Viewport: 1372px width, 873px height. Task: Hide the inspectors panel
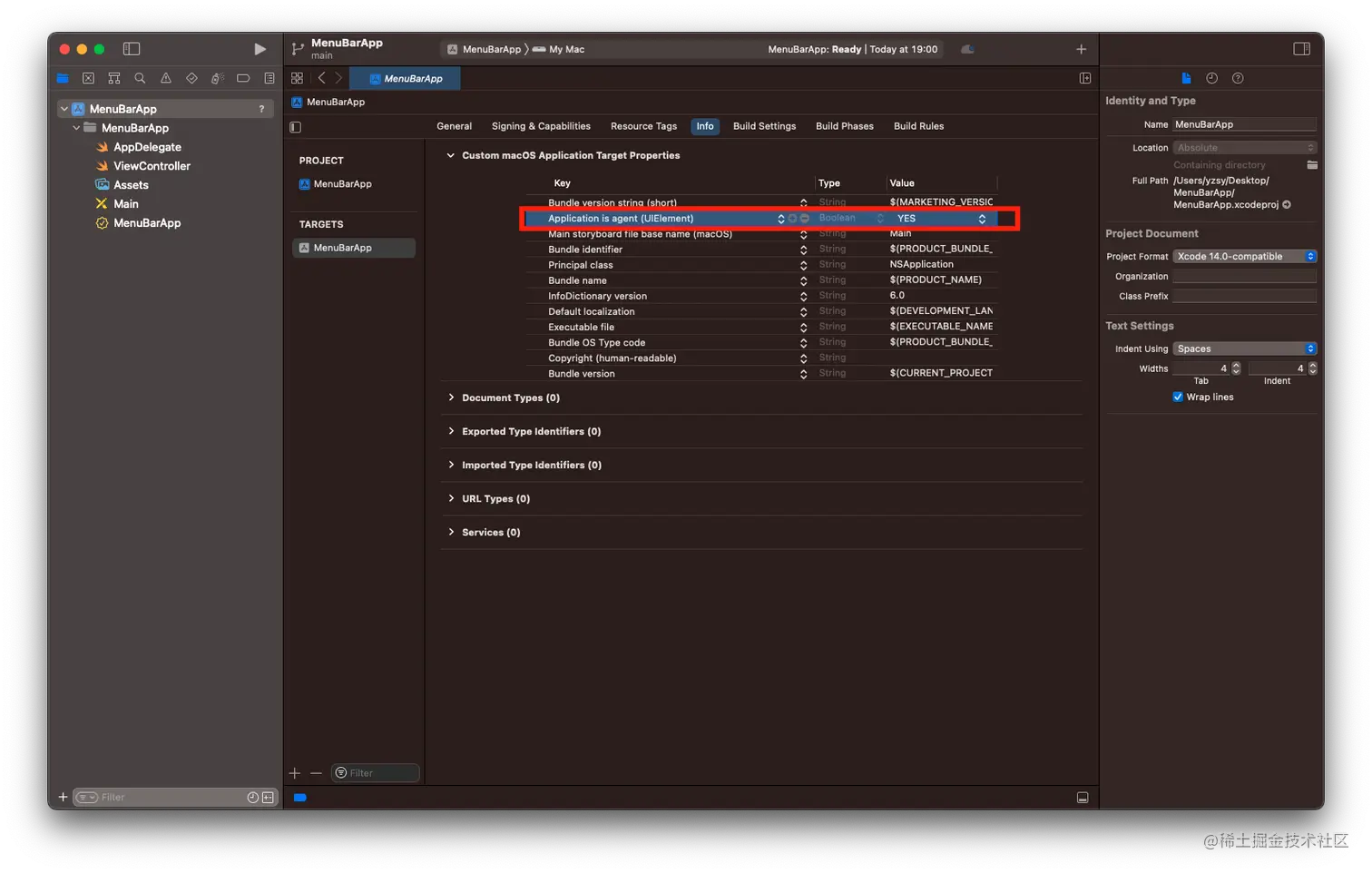[x=1301, y=49]
